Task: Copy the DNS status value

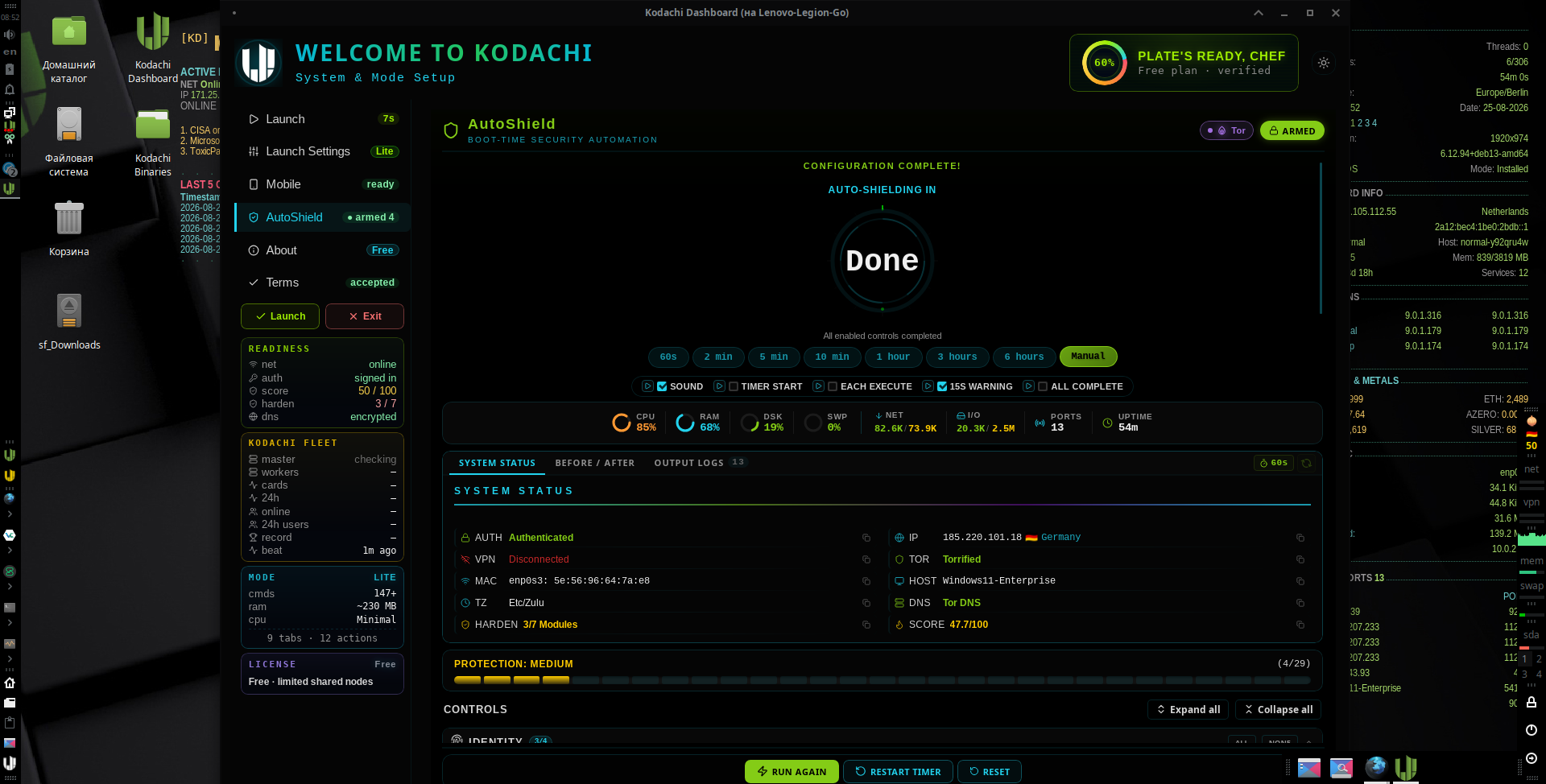Action: pyautogui.click(x=1300, y=603)
